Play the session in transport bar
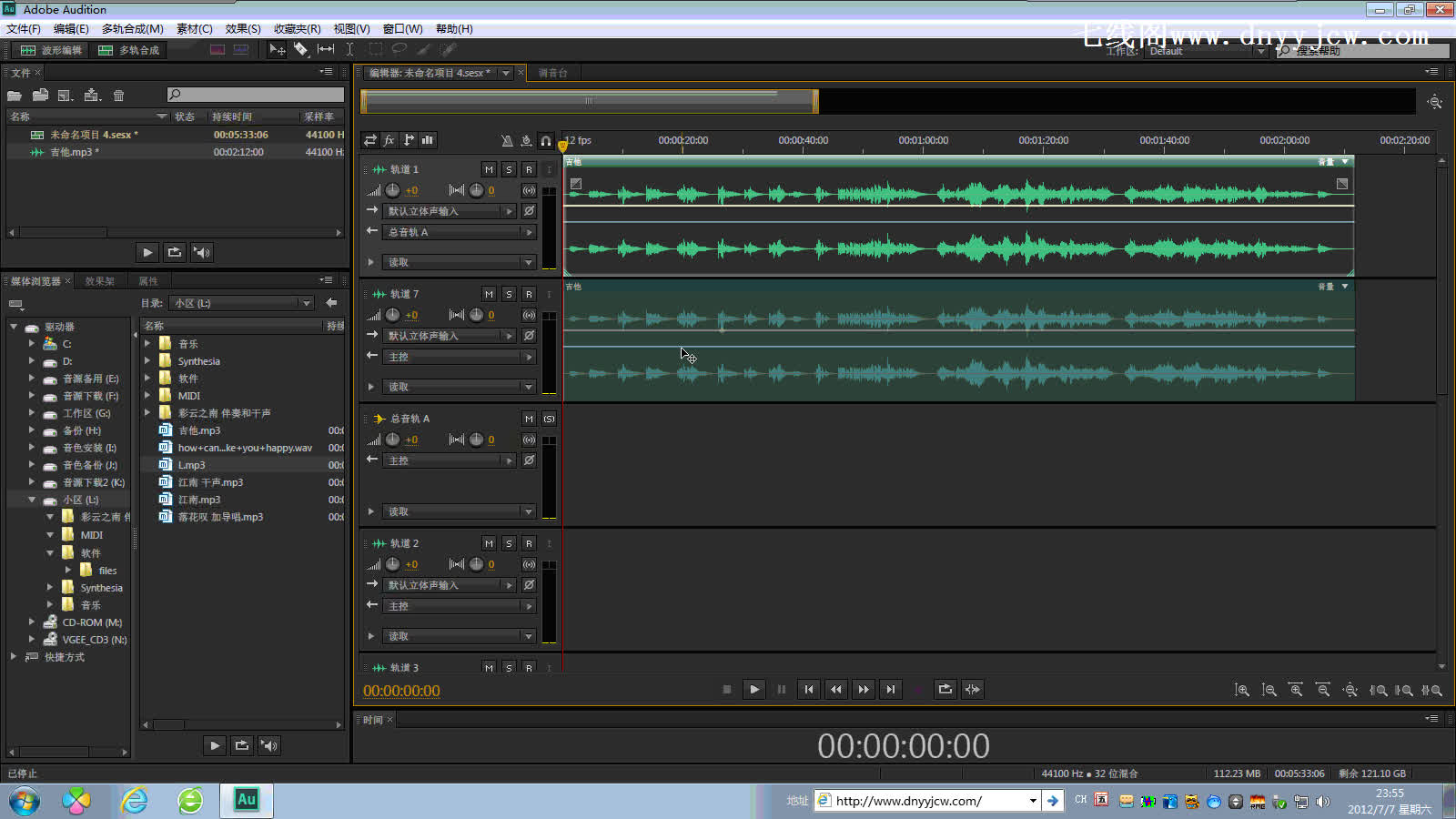Image resolution: width=1456 pixels, height=819 pixels. pyautogui.click(x=754, y=690)
